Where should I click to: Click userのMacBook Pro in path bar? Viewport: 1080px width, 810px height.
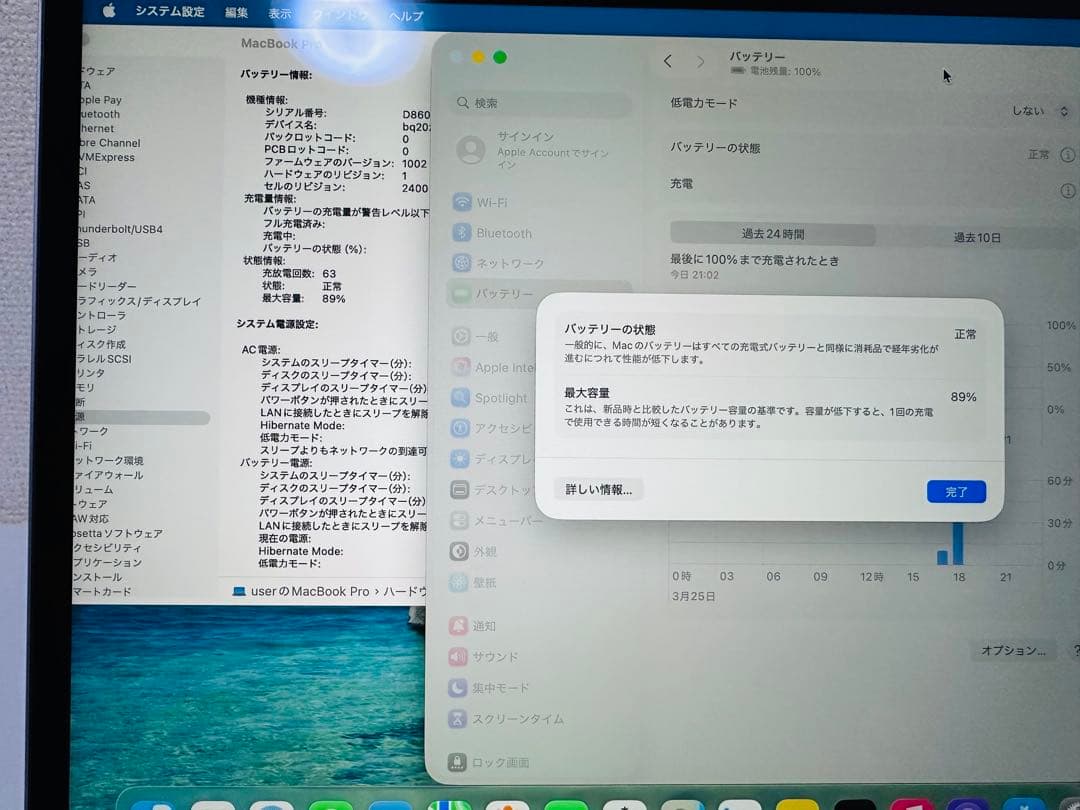[x=301, y=592]
